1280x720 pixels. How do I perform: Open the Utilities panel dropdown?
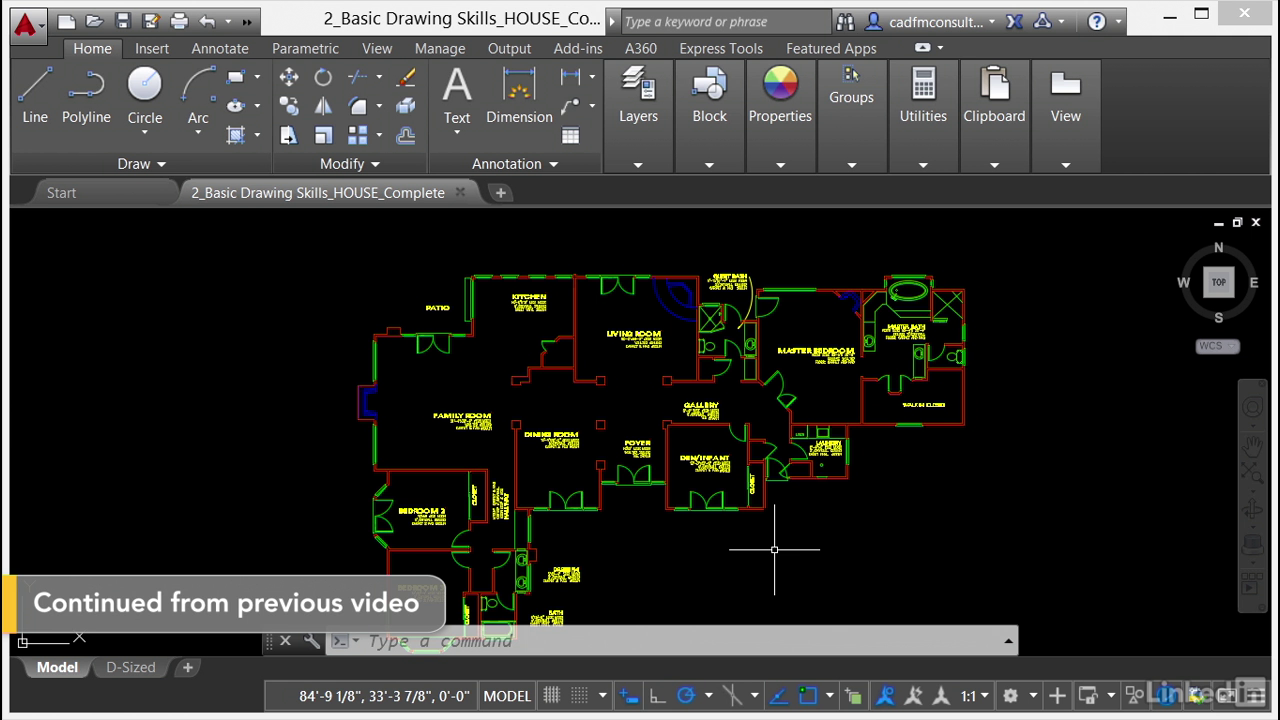tap(923, 165)
